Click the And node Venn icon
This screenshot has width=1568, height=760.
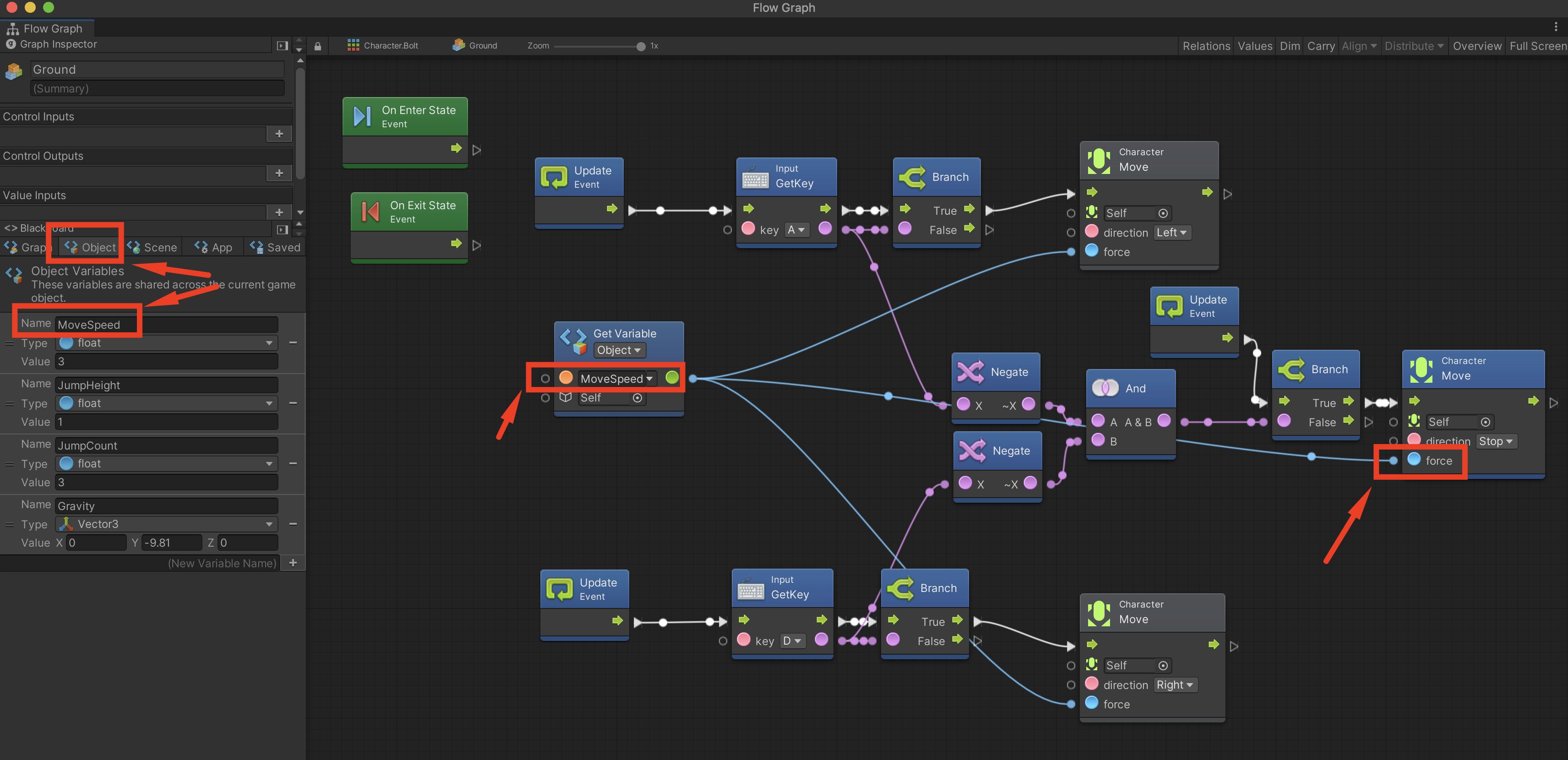click(x=1105, y=388)
